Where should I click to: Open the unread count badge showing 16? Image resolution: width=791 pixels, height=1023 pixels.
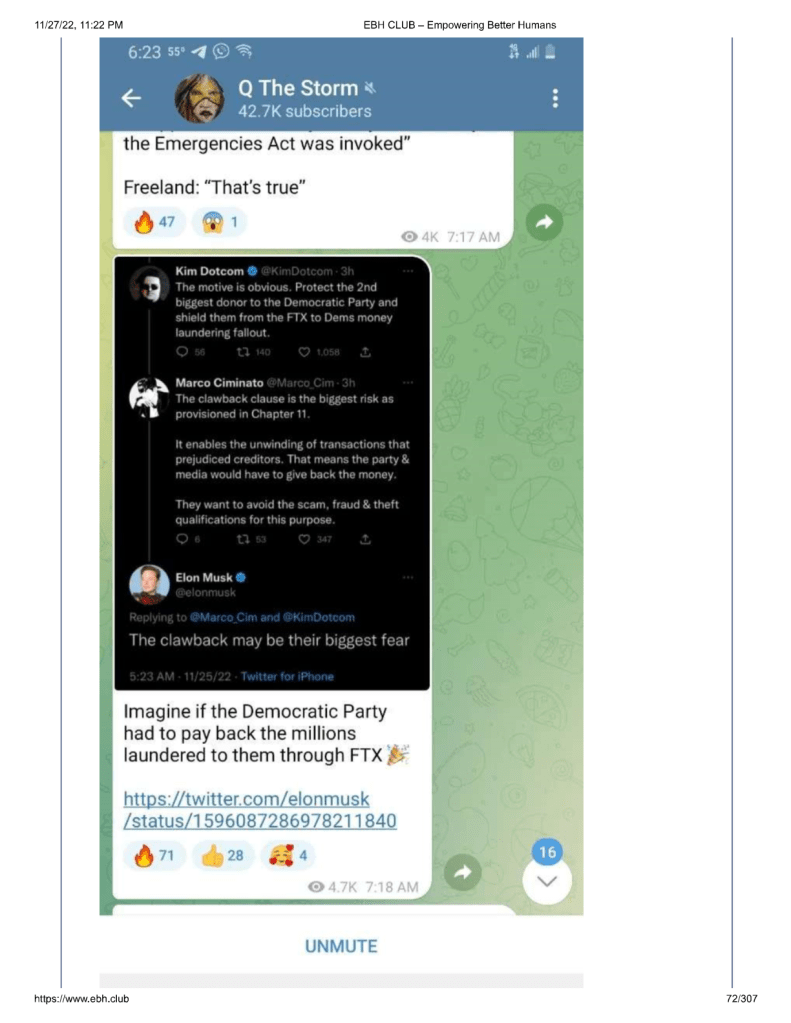click(547, 852)
